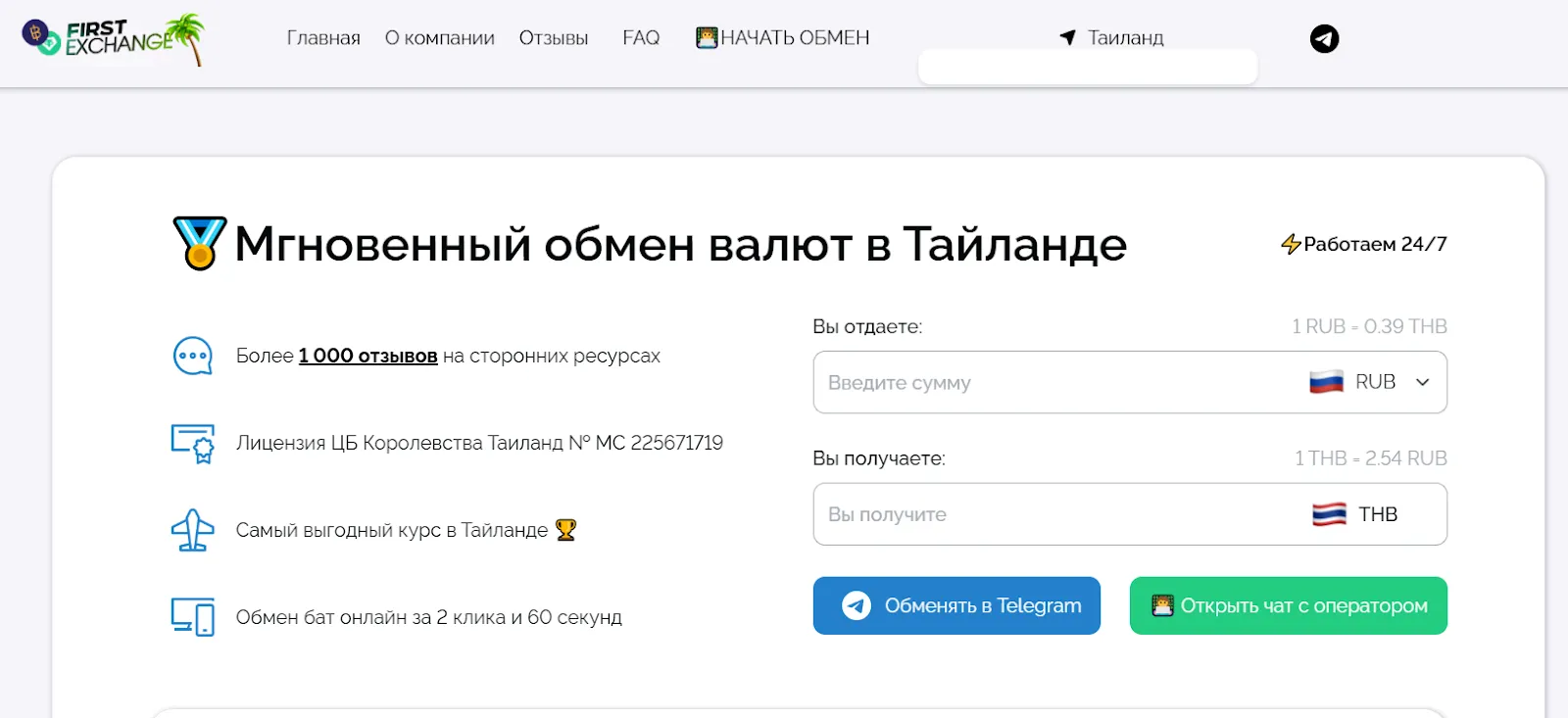Click the Работаем 24/7 text
This screenshot has height=718, width=1568.
click(1375, 244)
